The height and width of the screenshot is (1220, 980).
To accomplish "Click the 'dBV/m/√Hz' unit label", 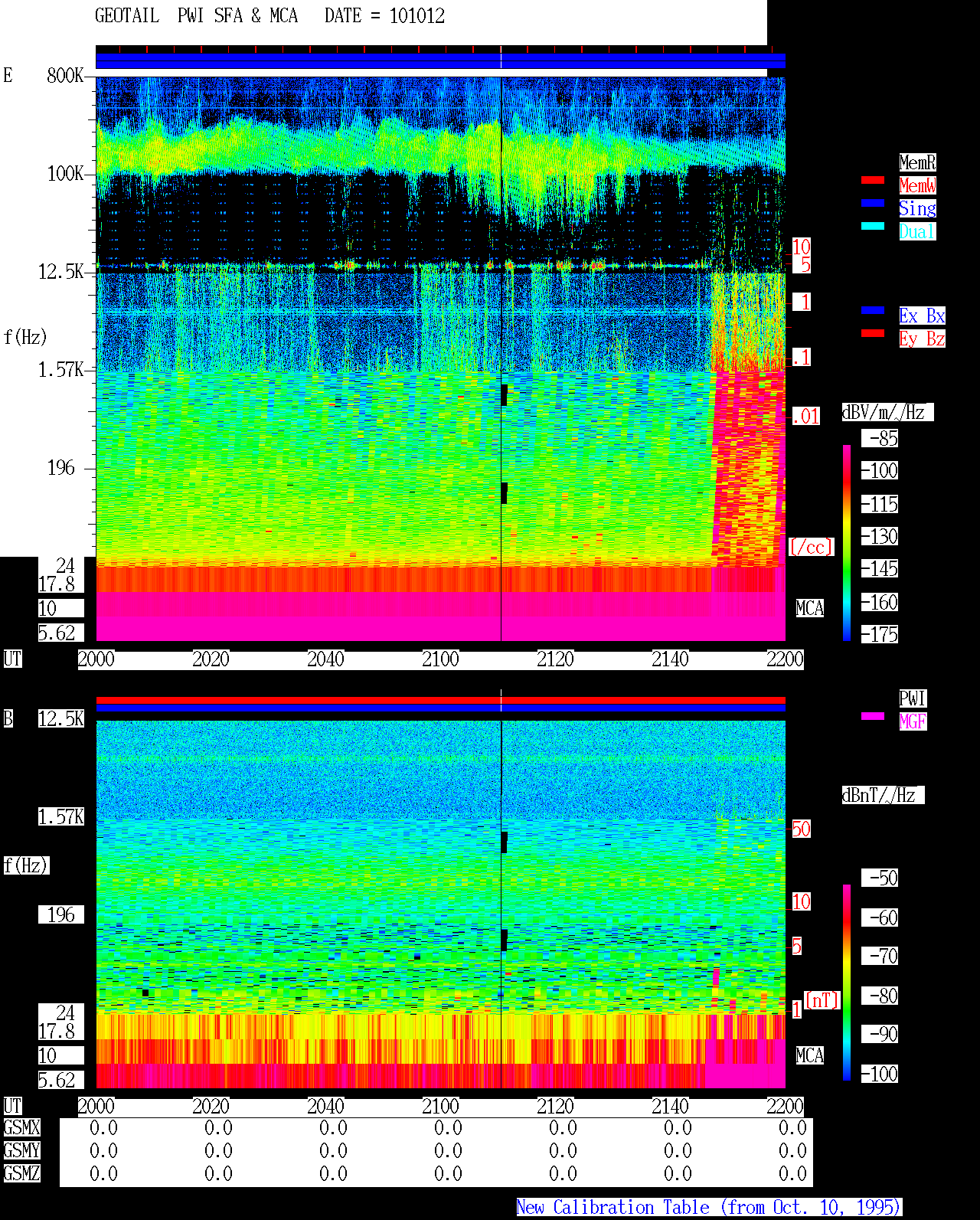I will point(887,412).
